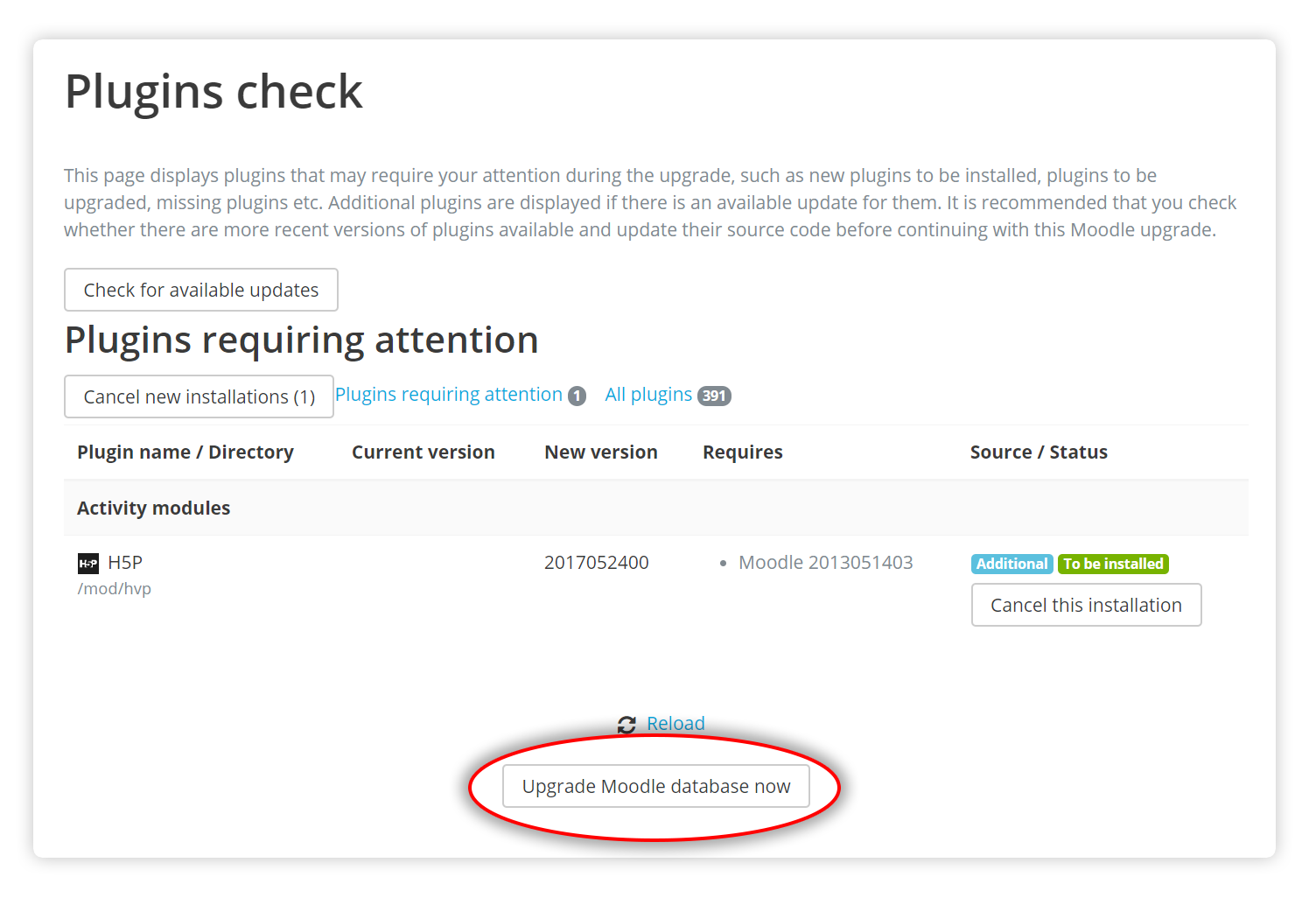
Task: Click the reload arrows icon
Action: tap(626, 725)
